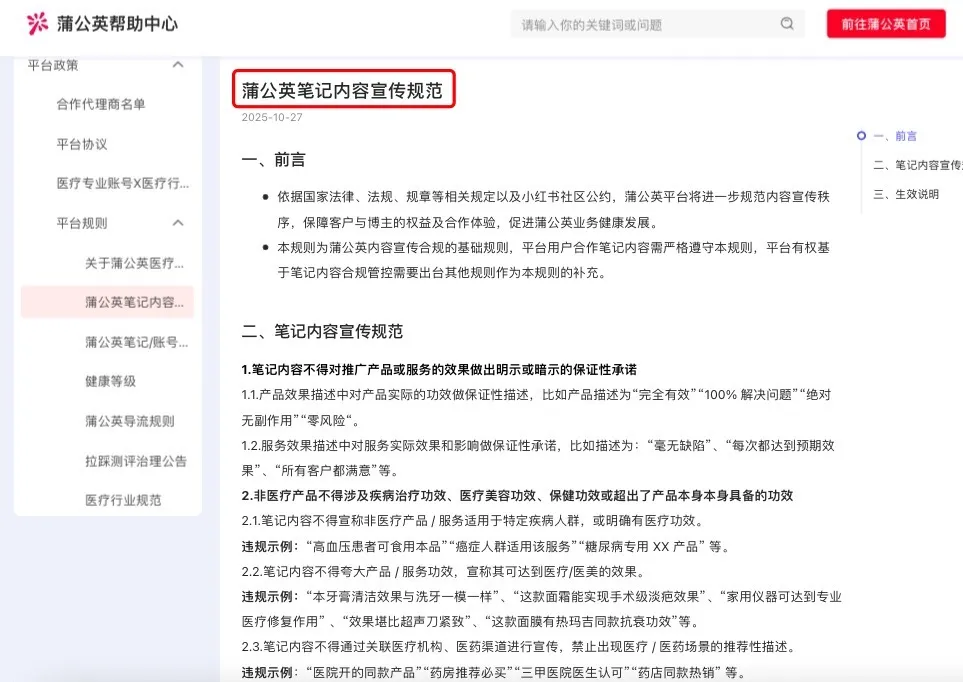Jump to 二、笔记内容宣传 outline entry
963x682 pixels.
tap(918, 165)
